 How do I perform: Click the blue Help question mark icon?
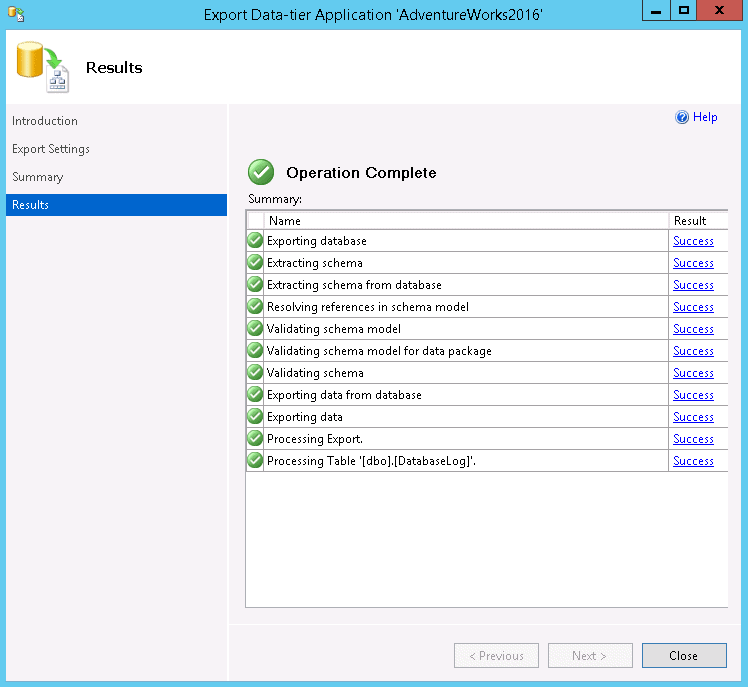[x=682, y=117]
